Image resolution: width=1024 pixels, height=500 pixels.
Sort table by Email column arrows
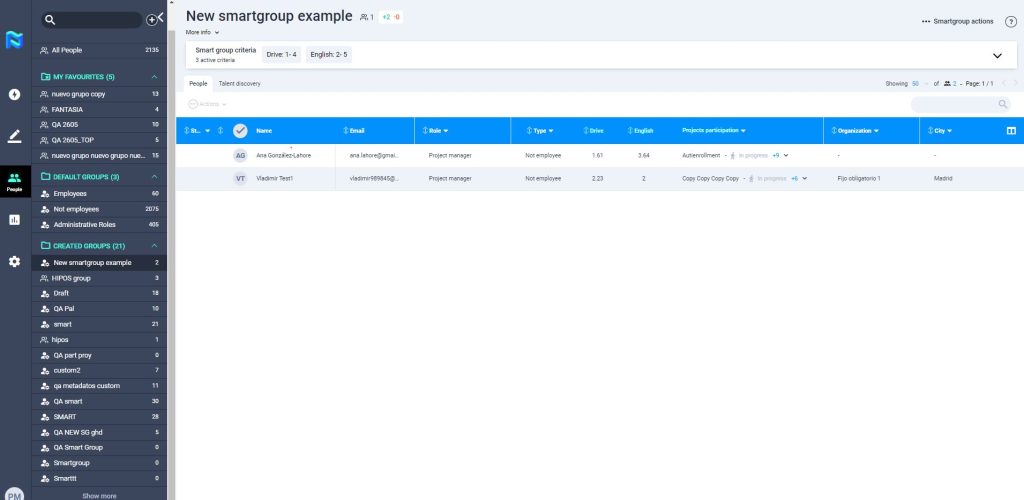346,130
